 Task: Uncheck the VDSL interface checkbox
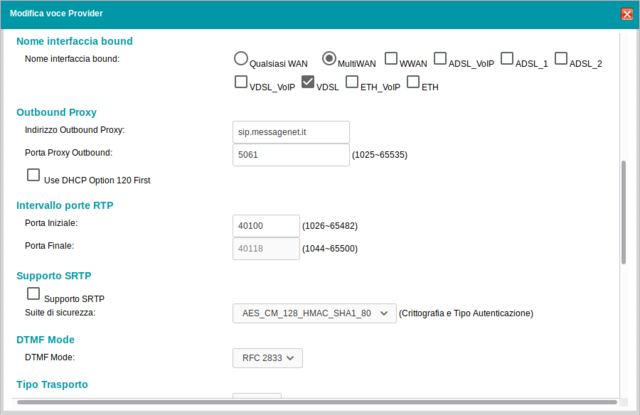[x=308, y=82]
